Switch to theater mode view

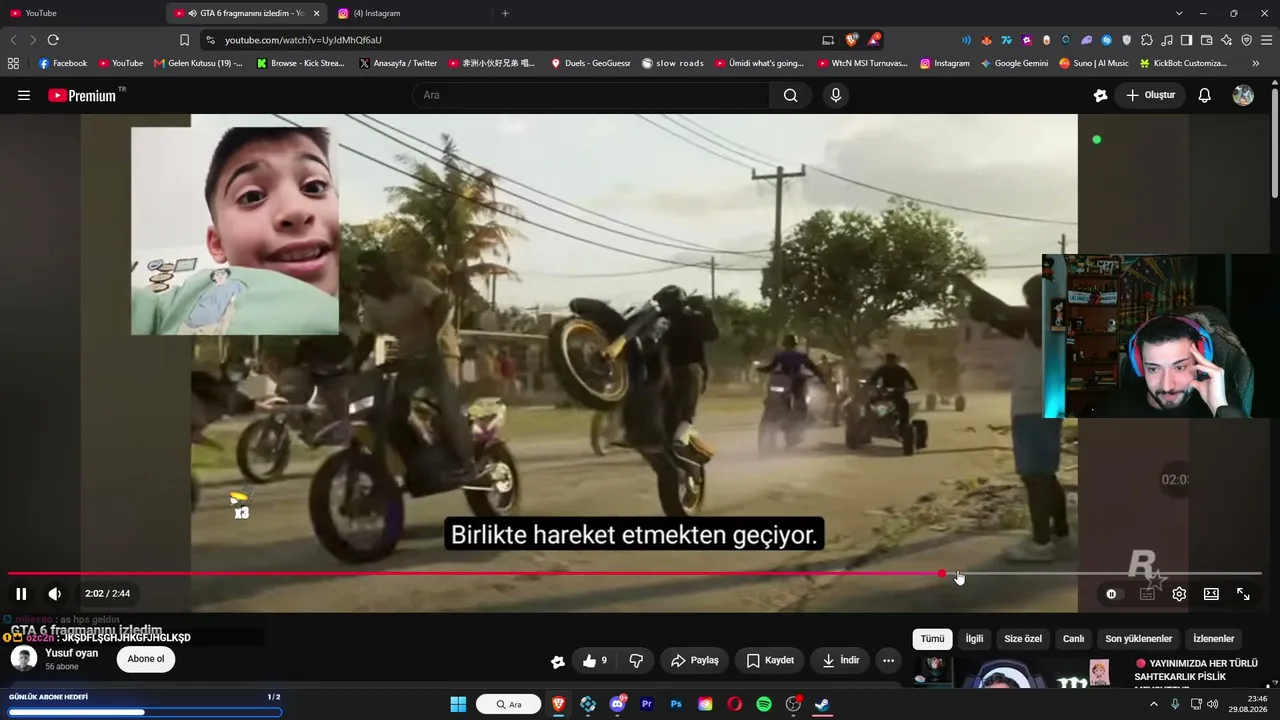click(1211, 594)
